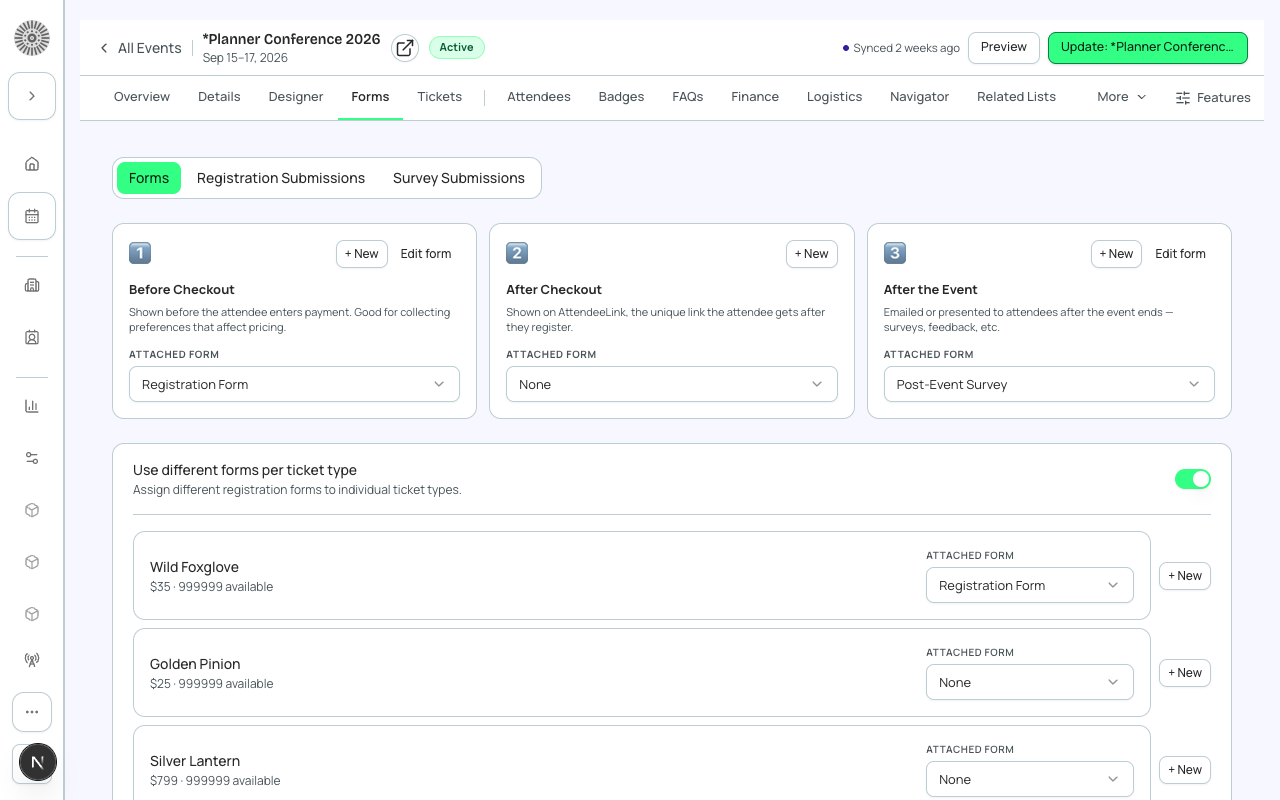Click the Preview button
The width and height of the screenshot is (1280, 800).
coord(1004,47)
